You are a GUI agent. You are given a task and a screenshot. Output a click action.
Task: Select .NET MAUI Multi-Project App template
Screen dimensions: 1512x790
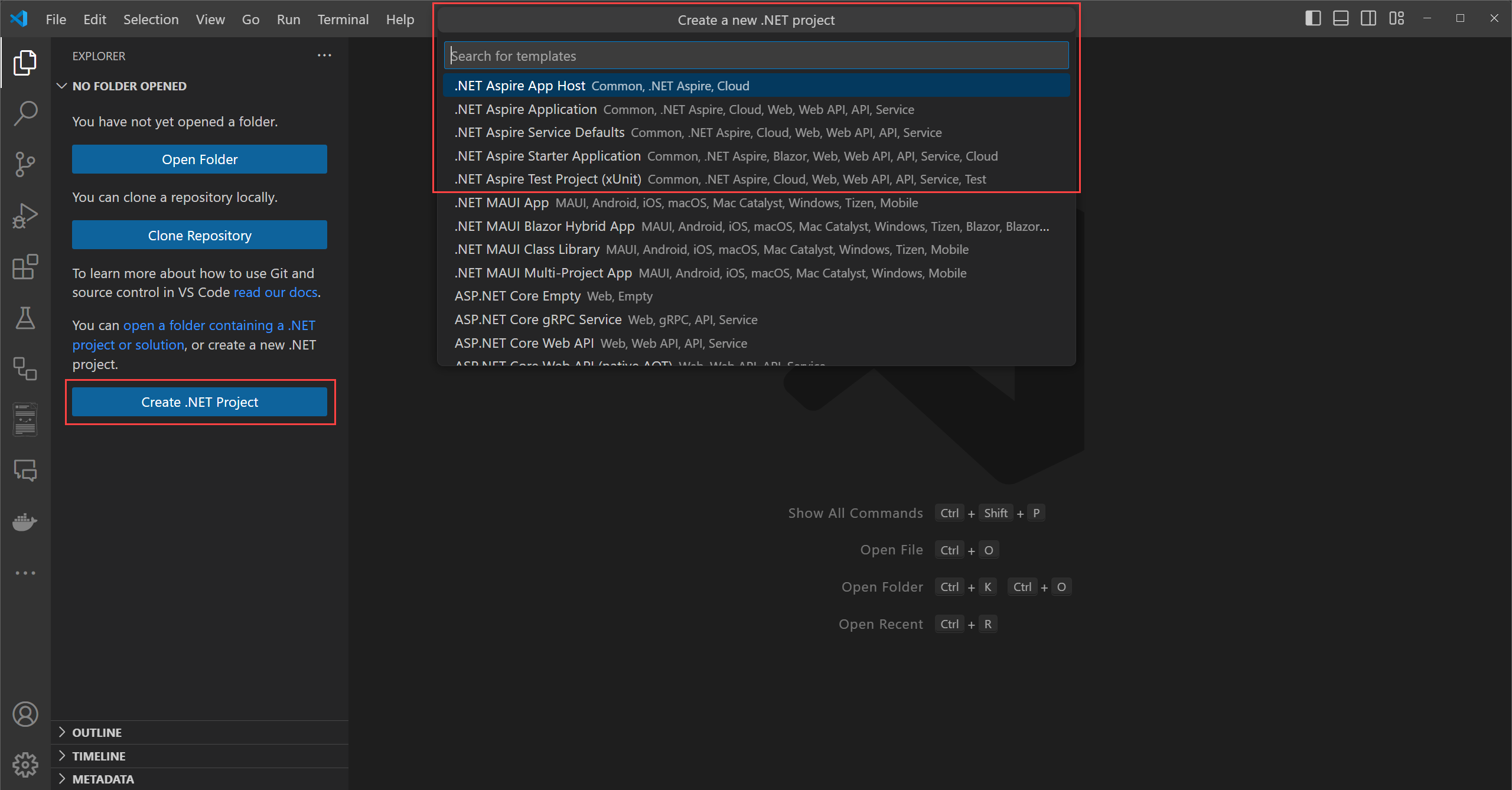[756, 273]
